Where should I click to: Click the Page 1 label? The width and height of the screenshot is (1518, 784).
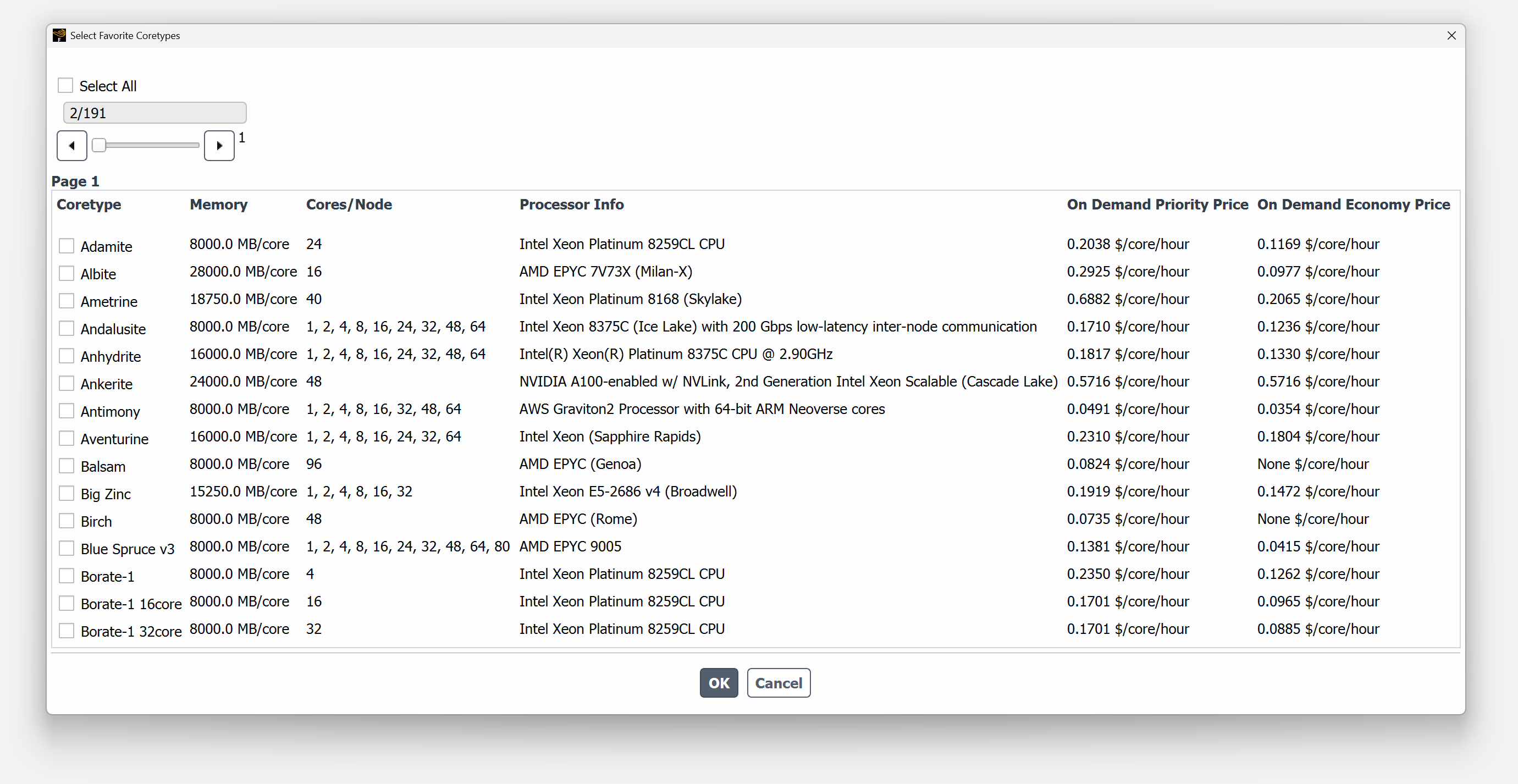tap(75, 181)
